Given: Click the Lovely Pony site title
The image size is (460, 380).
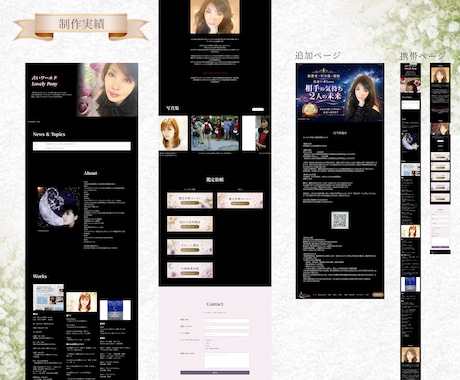Looking at the screenshot, I should [x=44, y=84].
